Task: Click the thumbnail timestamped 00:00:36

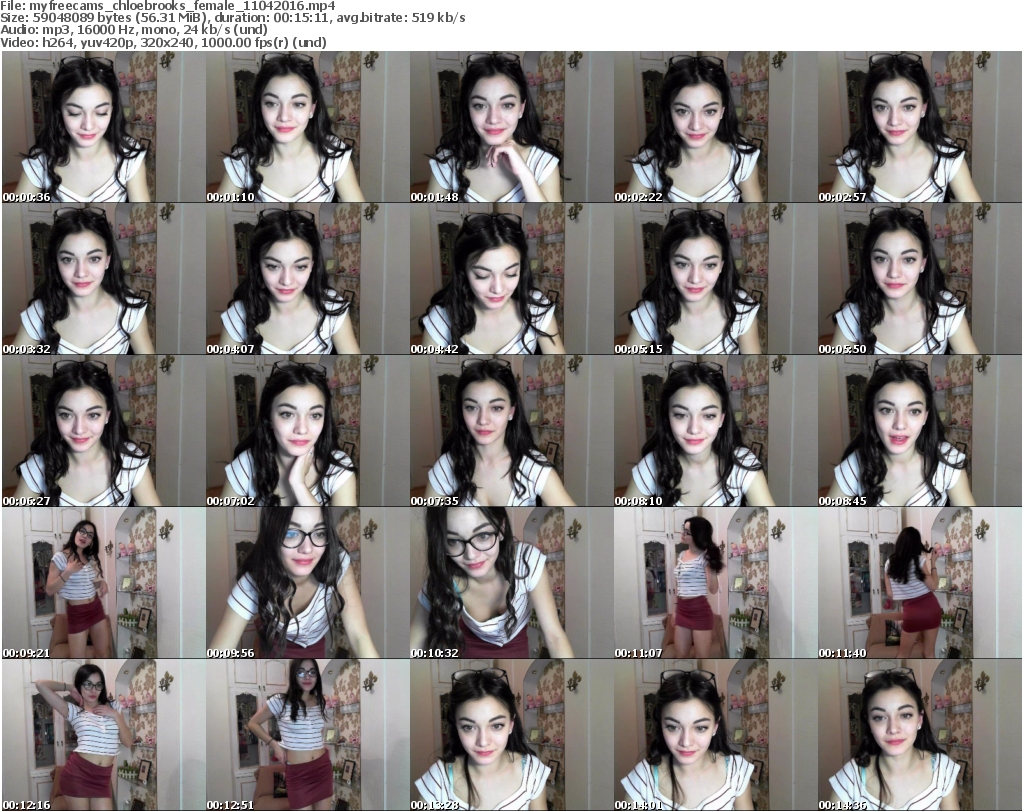Action: tap(103, 128)
